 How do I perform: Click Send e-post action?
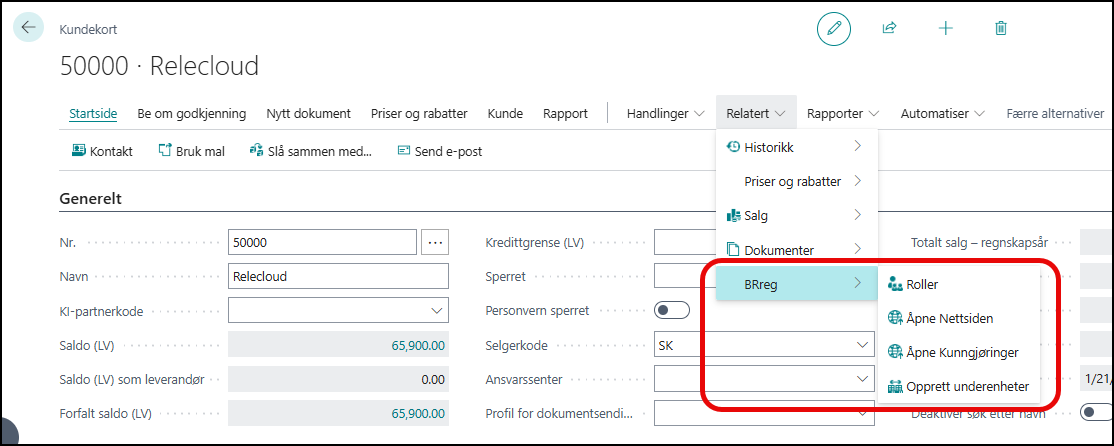(440, 151)
